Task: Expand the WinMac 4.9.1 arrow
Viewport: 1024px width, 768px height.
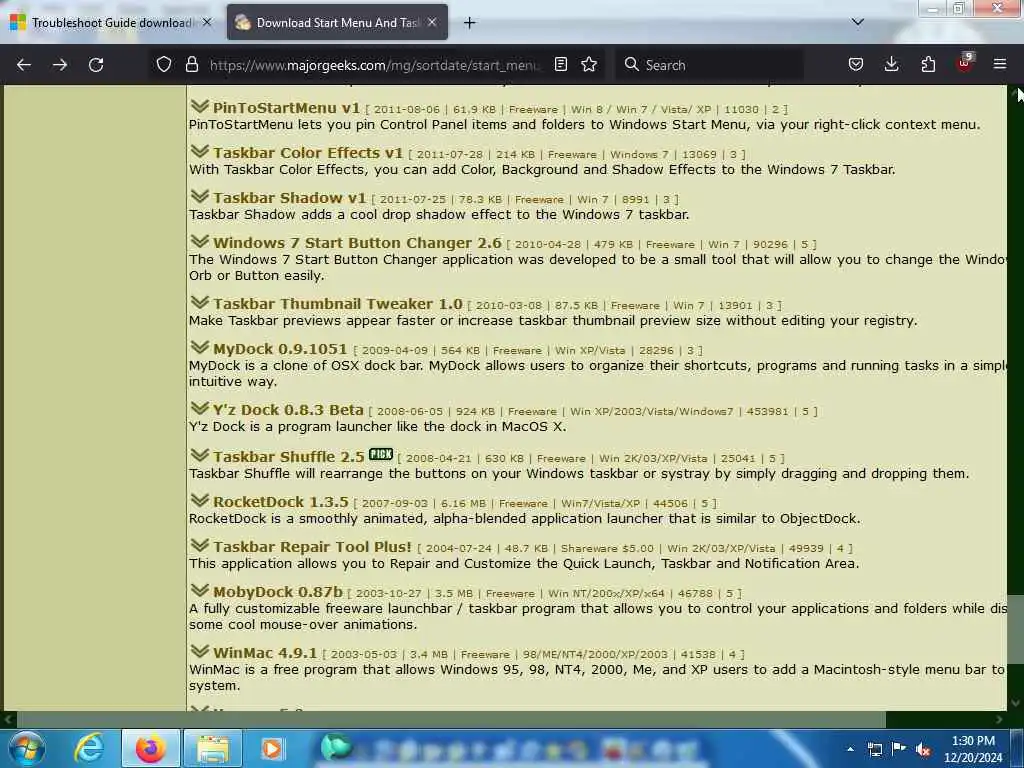Action: (x=200, y=652)
